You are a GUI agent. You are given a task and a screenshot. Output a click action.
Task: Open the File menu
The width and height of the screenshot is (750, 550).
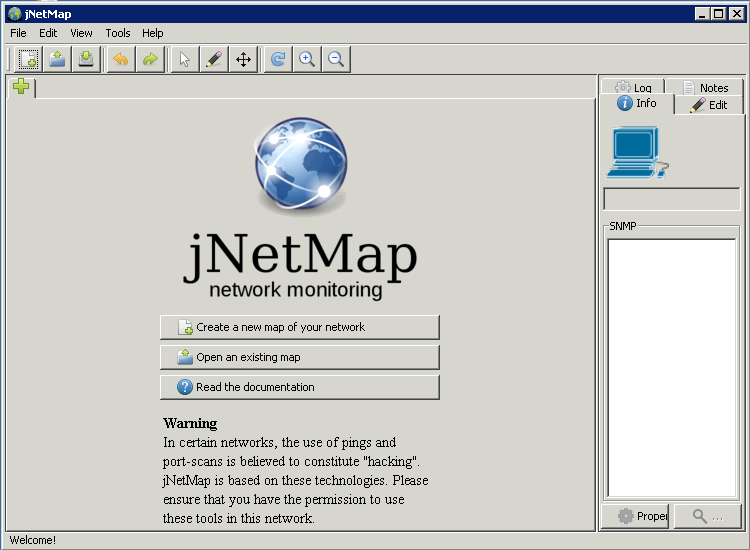click(18, 33)
